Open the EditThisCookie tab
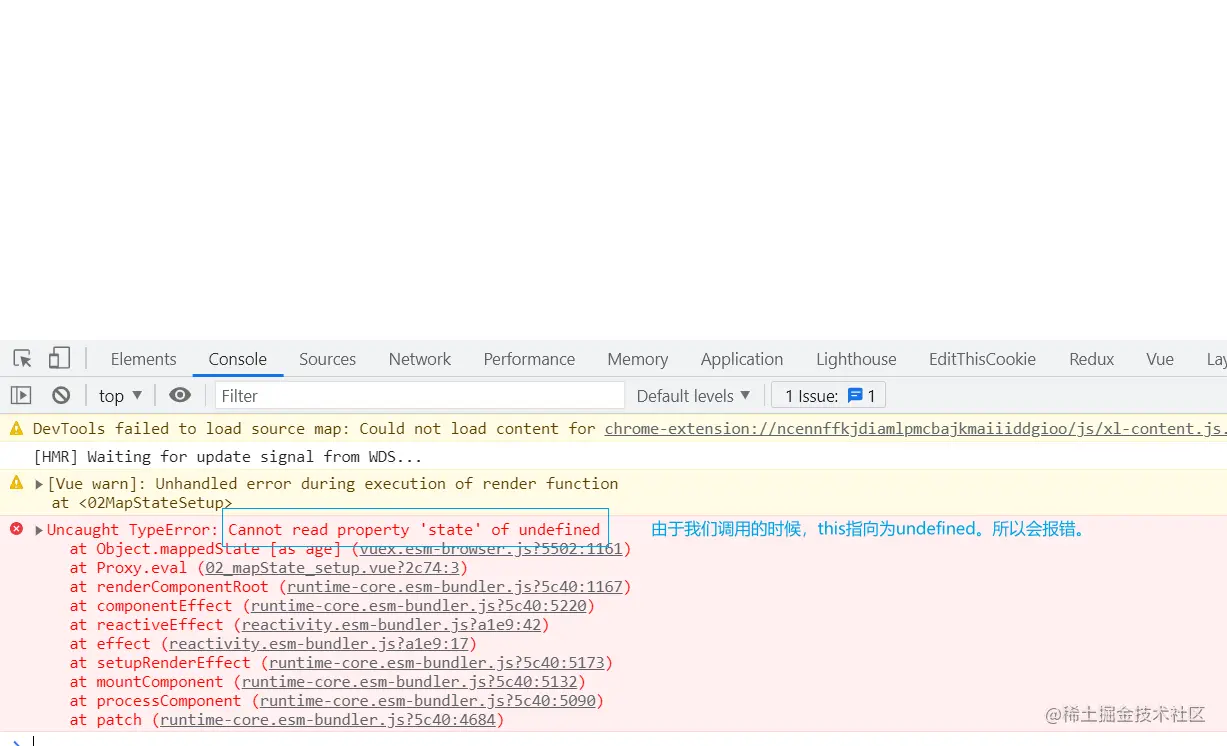The width and height of the screenshot is (1227, 746). point(982,359)
